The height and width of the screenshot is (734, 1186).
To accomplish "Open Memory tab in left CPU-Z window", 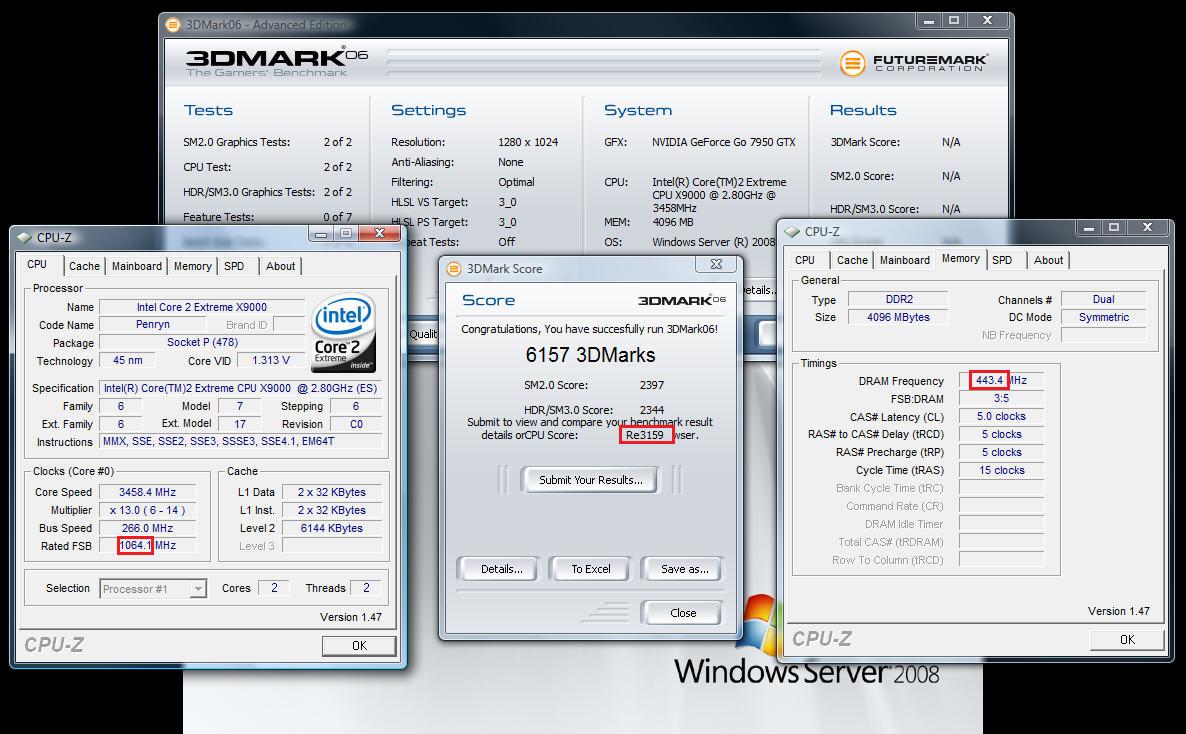I will pos(193,266).
